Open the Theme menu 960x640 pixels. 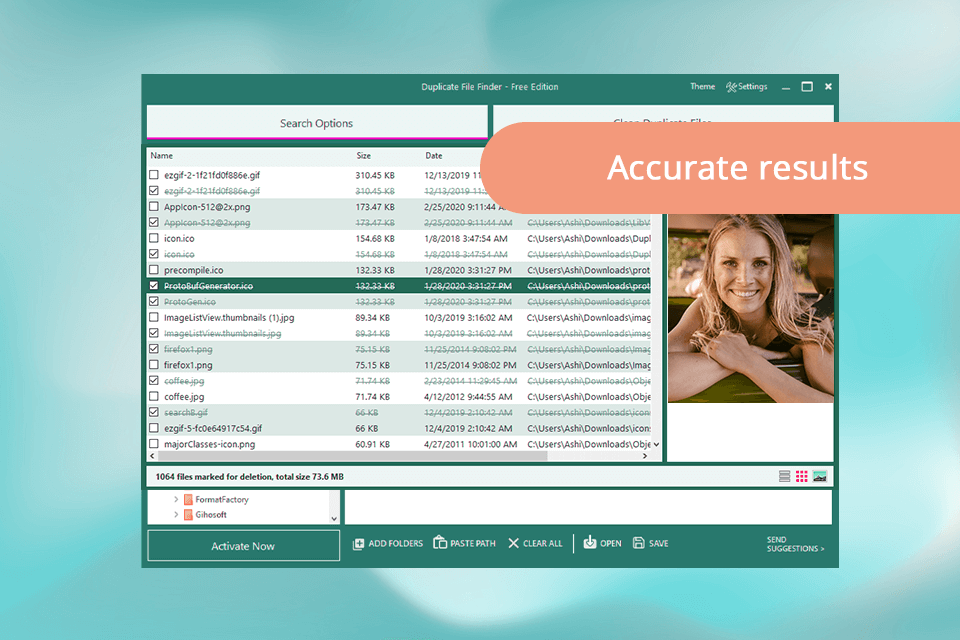[x=702, y=87]
